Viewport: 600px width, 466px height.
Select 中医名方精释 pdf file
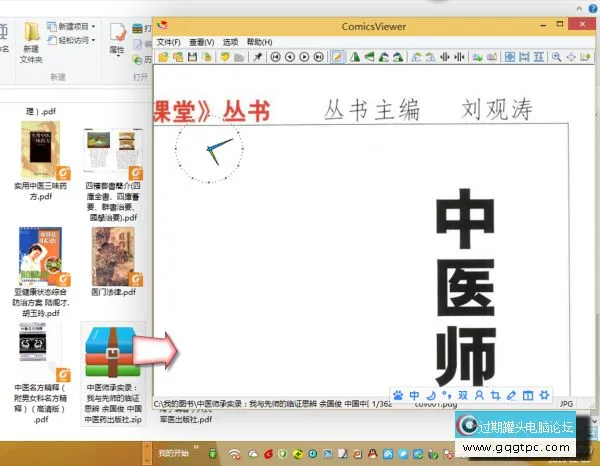click(x=41, y=373)
